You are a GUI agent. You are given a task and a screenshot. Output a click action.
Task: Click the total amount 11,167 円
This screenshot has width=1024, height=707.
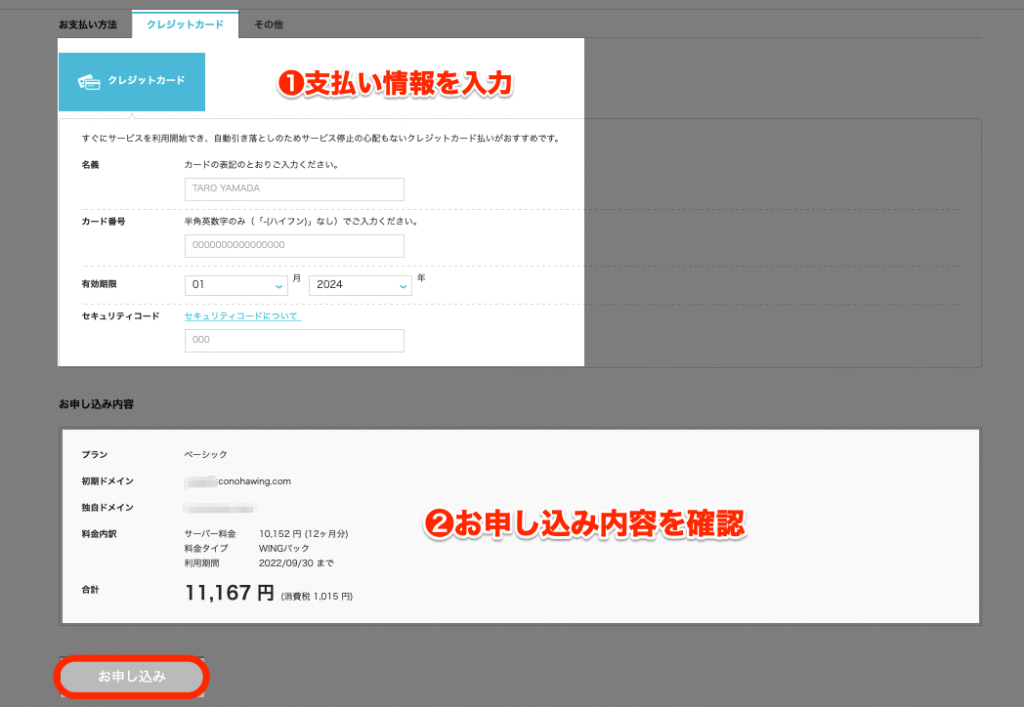click(x=229, y=593)
